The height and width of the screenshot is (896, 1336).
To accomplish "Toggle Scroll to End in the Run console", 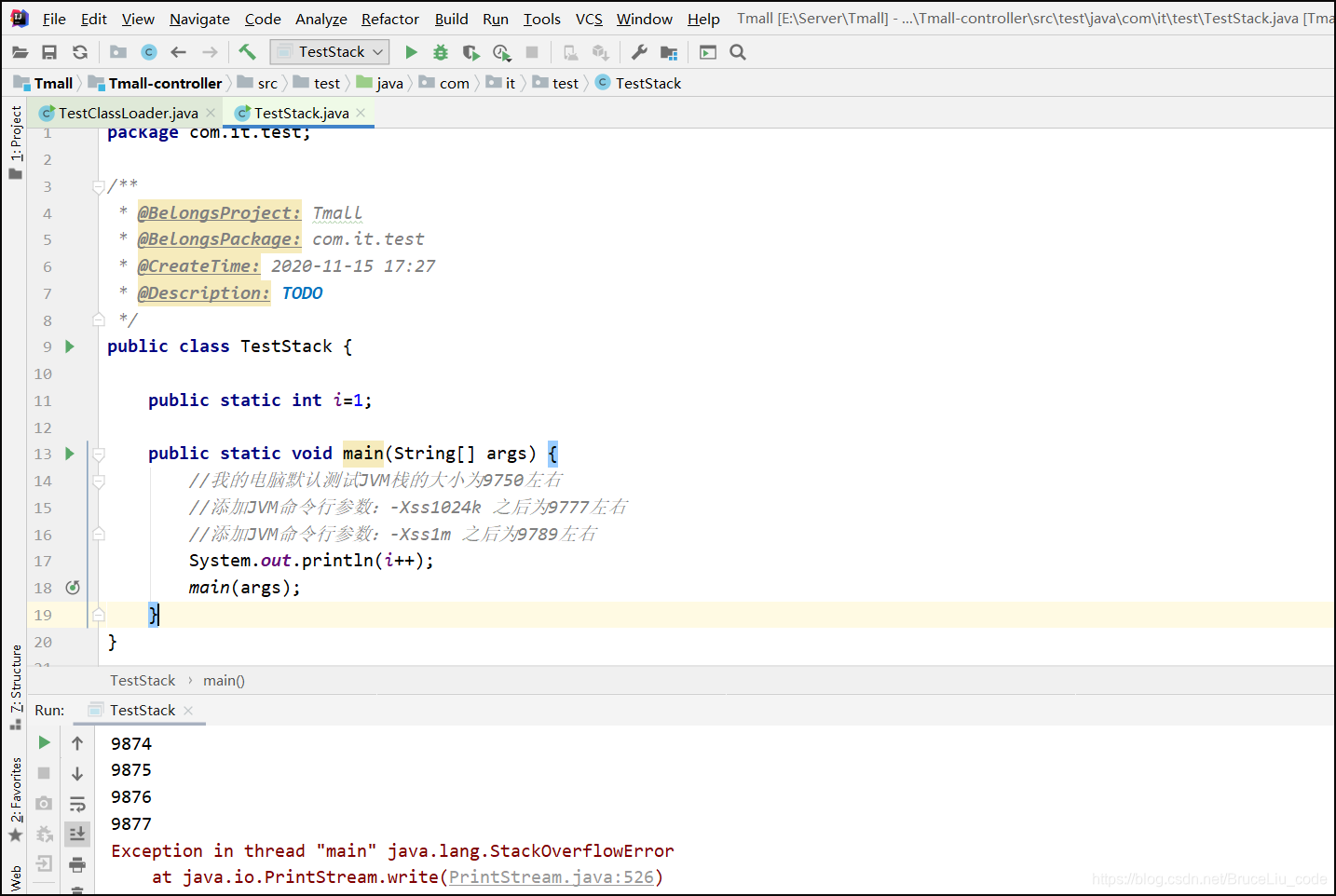I will (77, 834).
